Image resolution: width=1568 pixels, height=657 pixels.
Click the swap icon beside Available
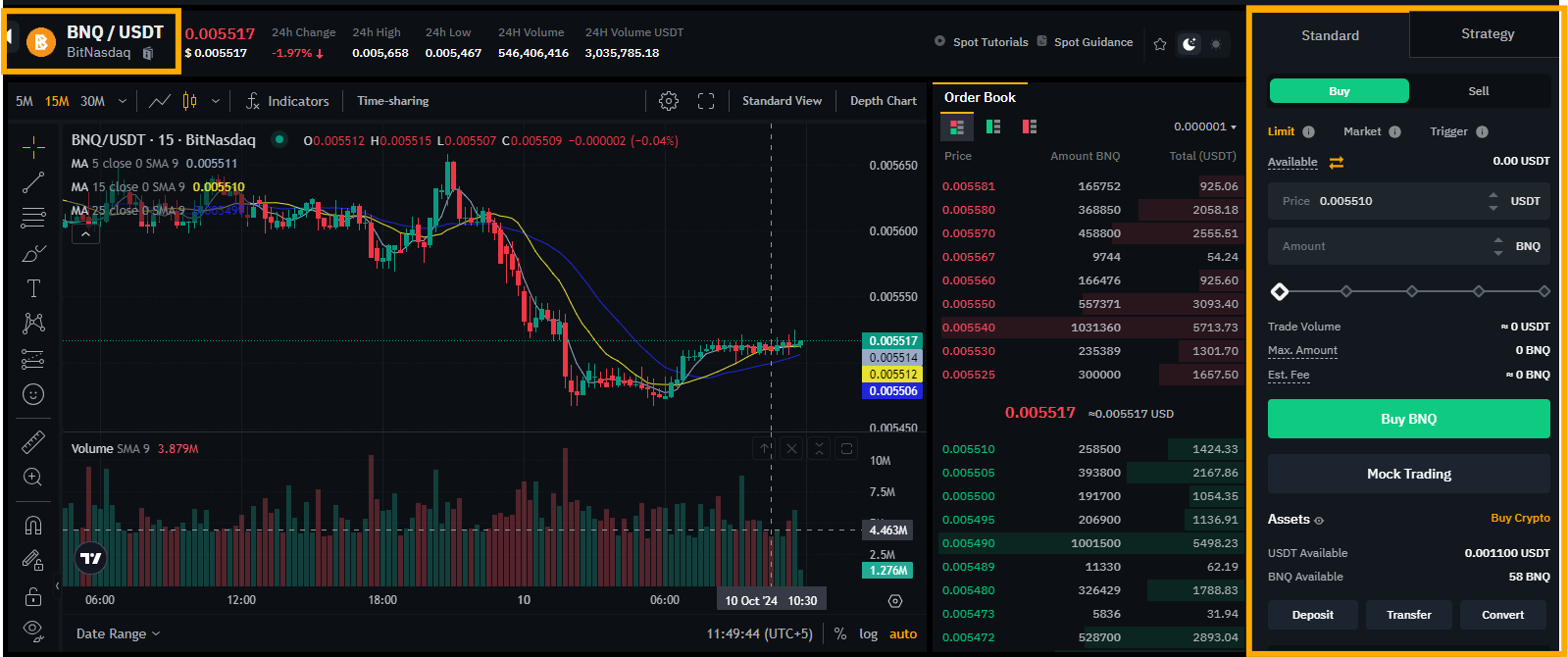pos(1336,163)
